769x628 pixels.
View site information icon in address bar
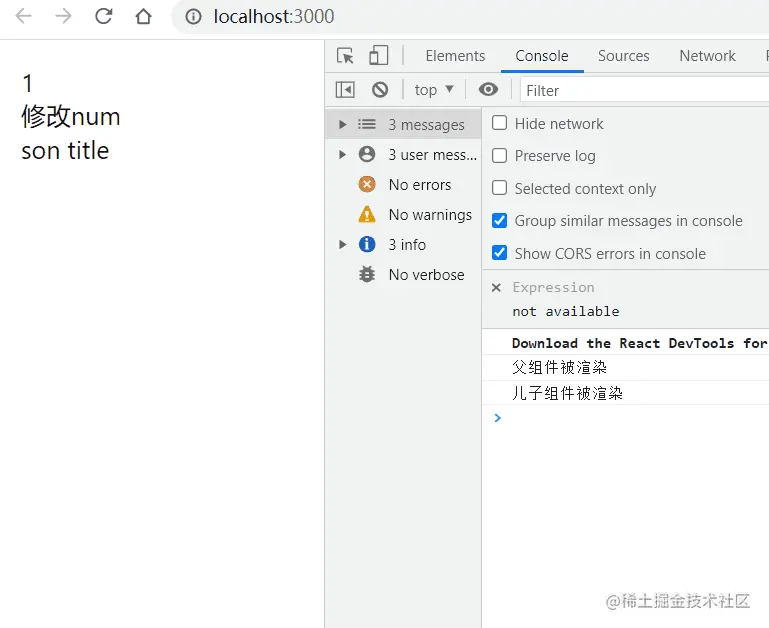(193, 17)
